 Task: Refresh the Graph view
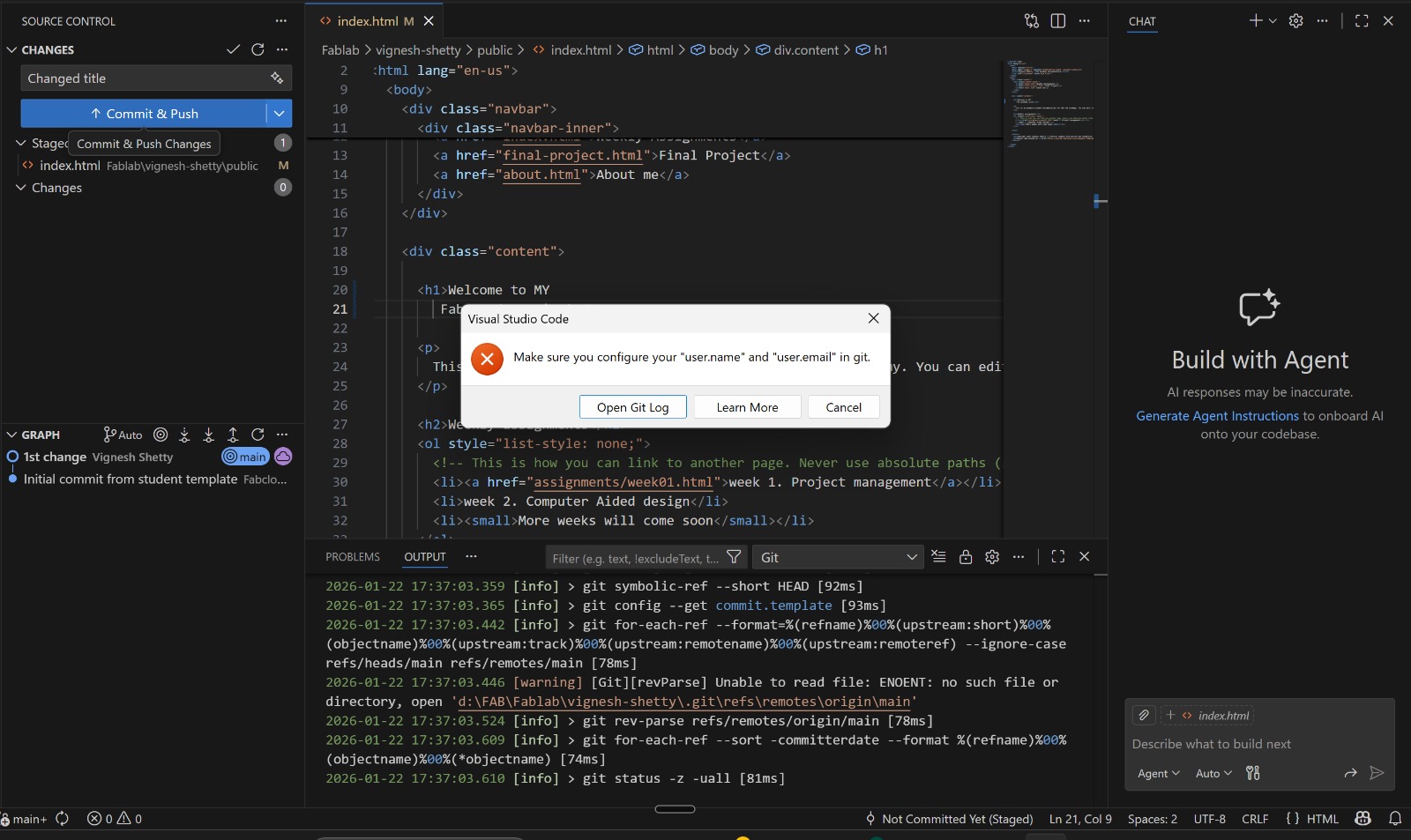click(x=258, y=435)
